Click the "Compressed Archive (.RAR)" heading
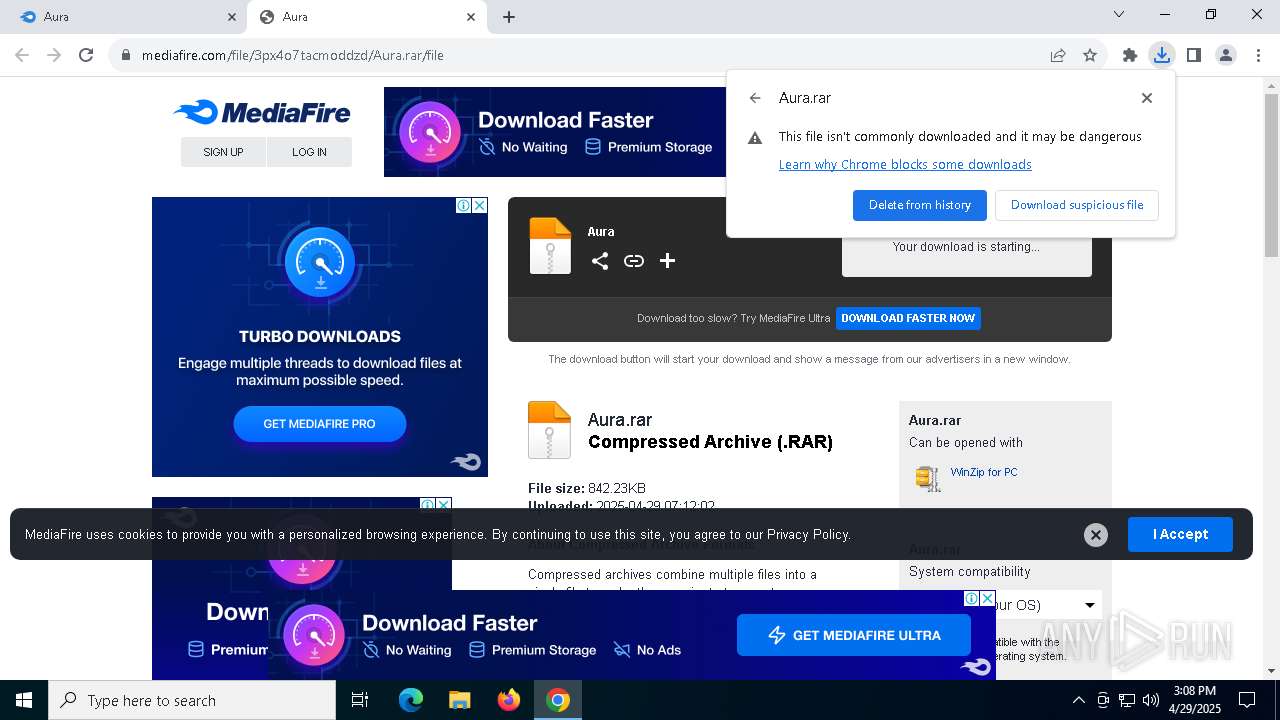1280x720 pixels. [710, 442]
